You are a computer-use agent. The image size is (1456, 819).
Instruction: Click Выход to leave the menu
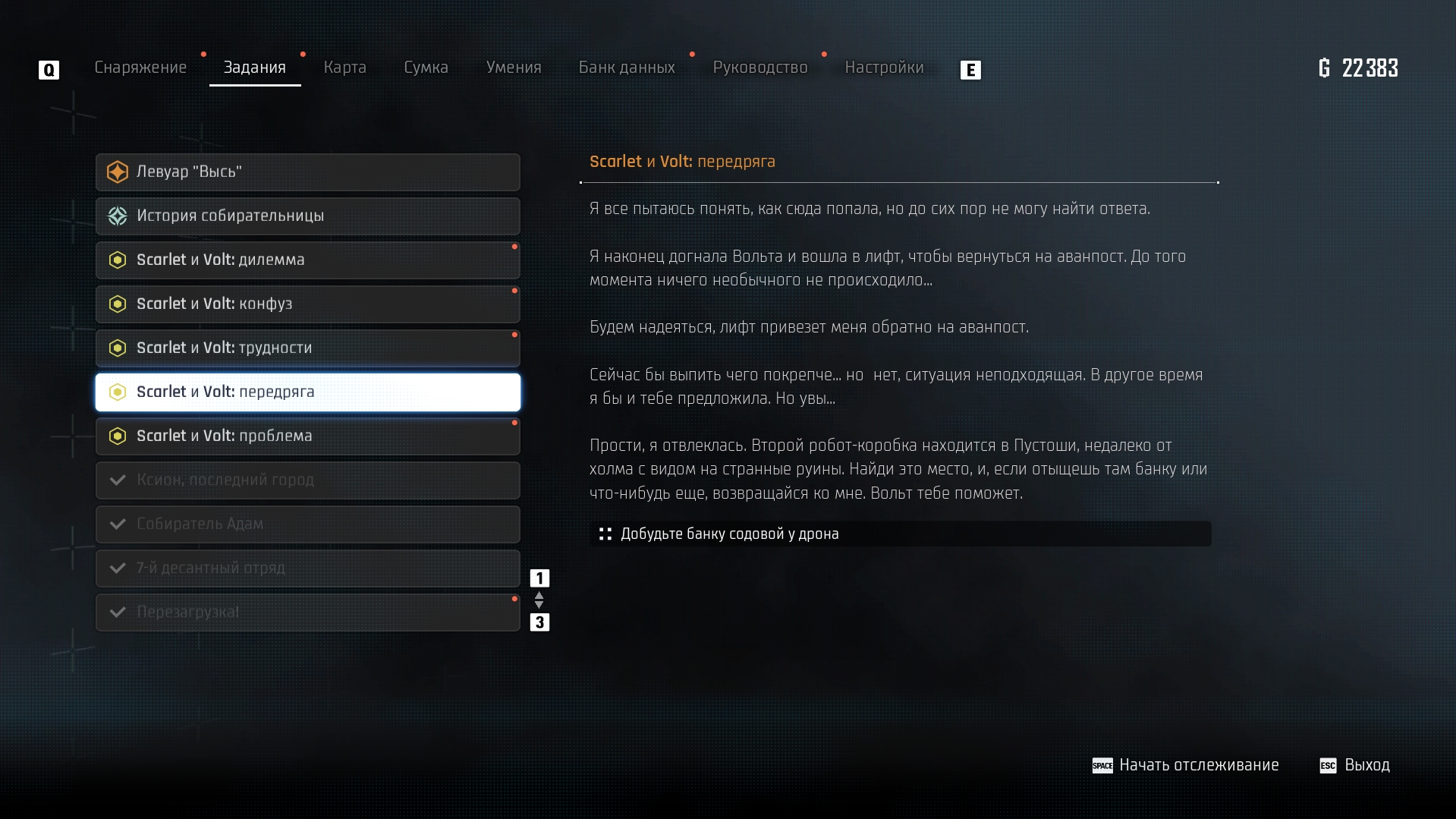[1367, 765]
